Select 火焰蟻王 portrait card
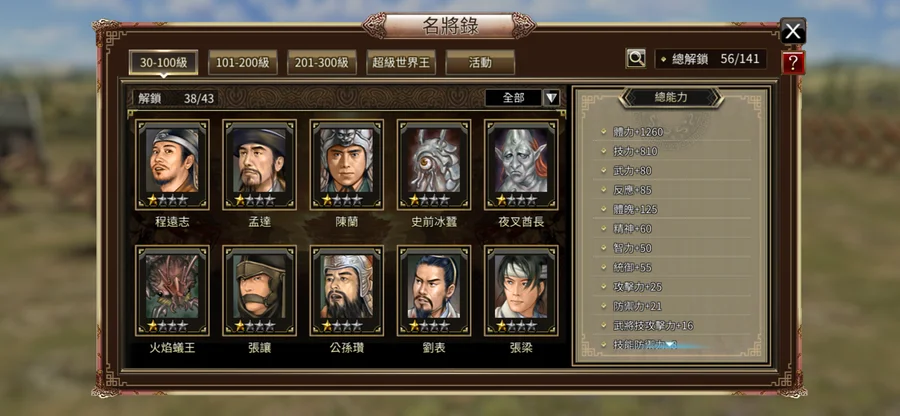900x416 pixels. (172, 291)
